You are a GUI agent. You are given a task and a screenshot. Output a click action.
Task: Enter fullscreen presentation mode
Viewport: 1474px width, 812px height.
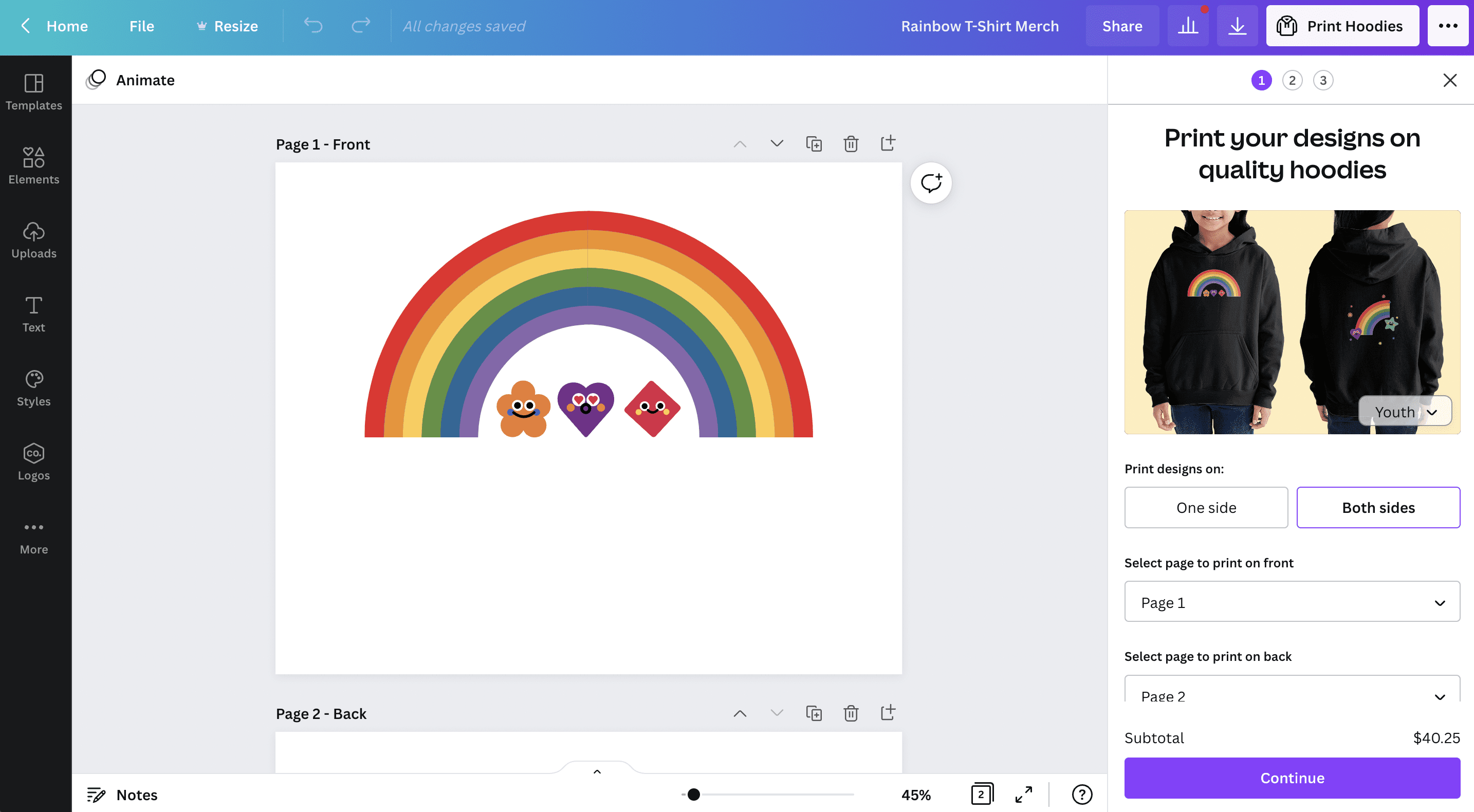point(1024,794)
